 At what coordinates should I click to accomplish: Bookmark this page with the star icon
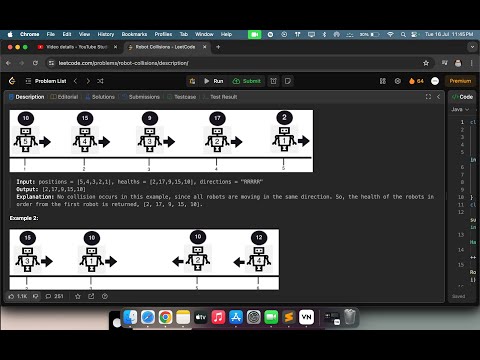point(426,63)
